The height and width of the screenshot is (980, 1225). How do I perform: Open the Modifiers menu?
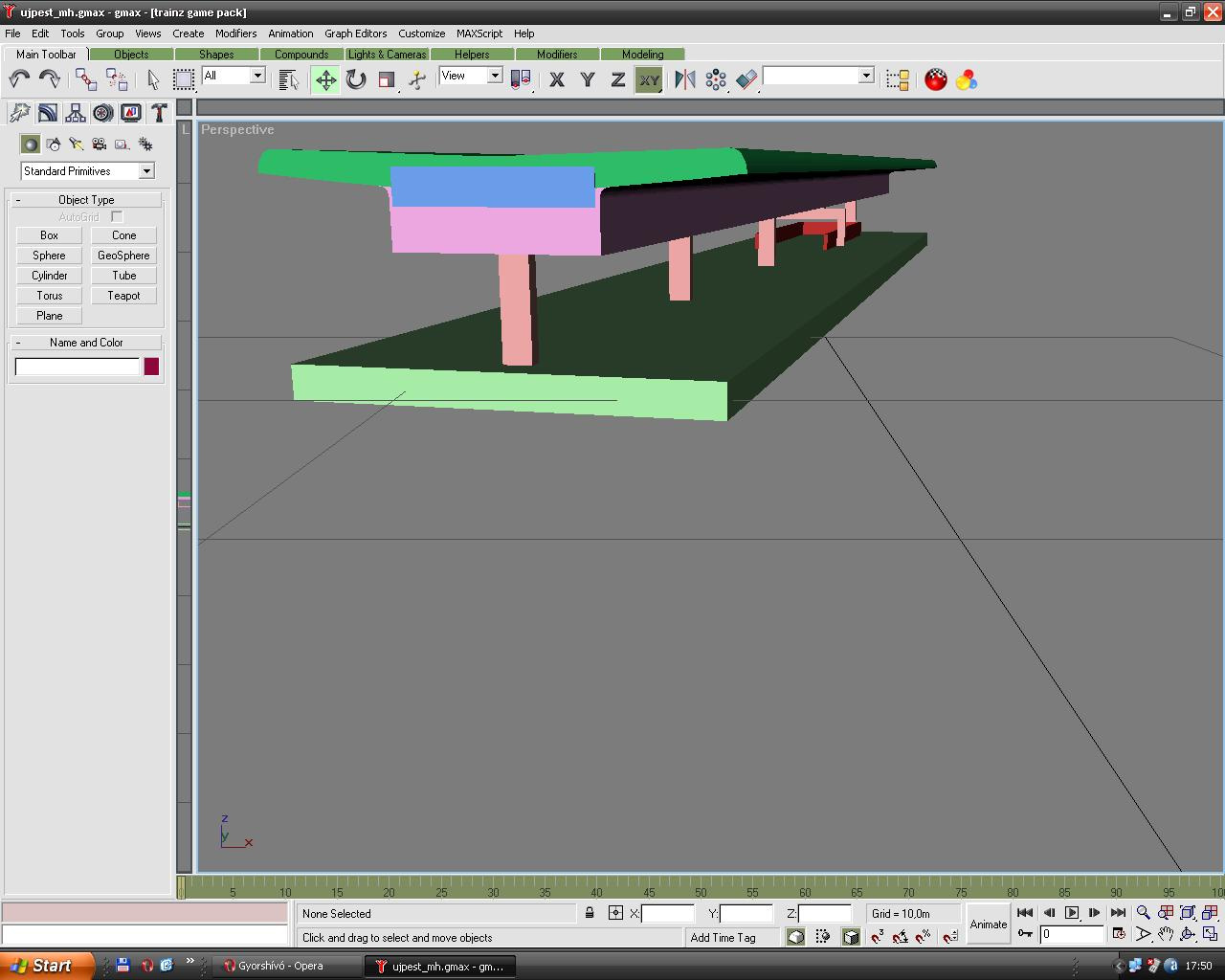(235, 33)
